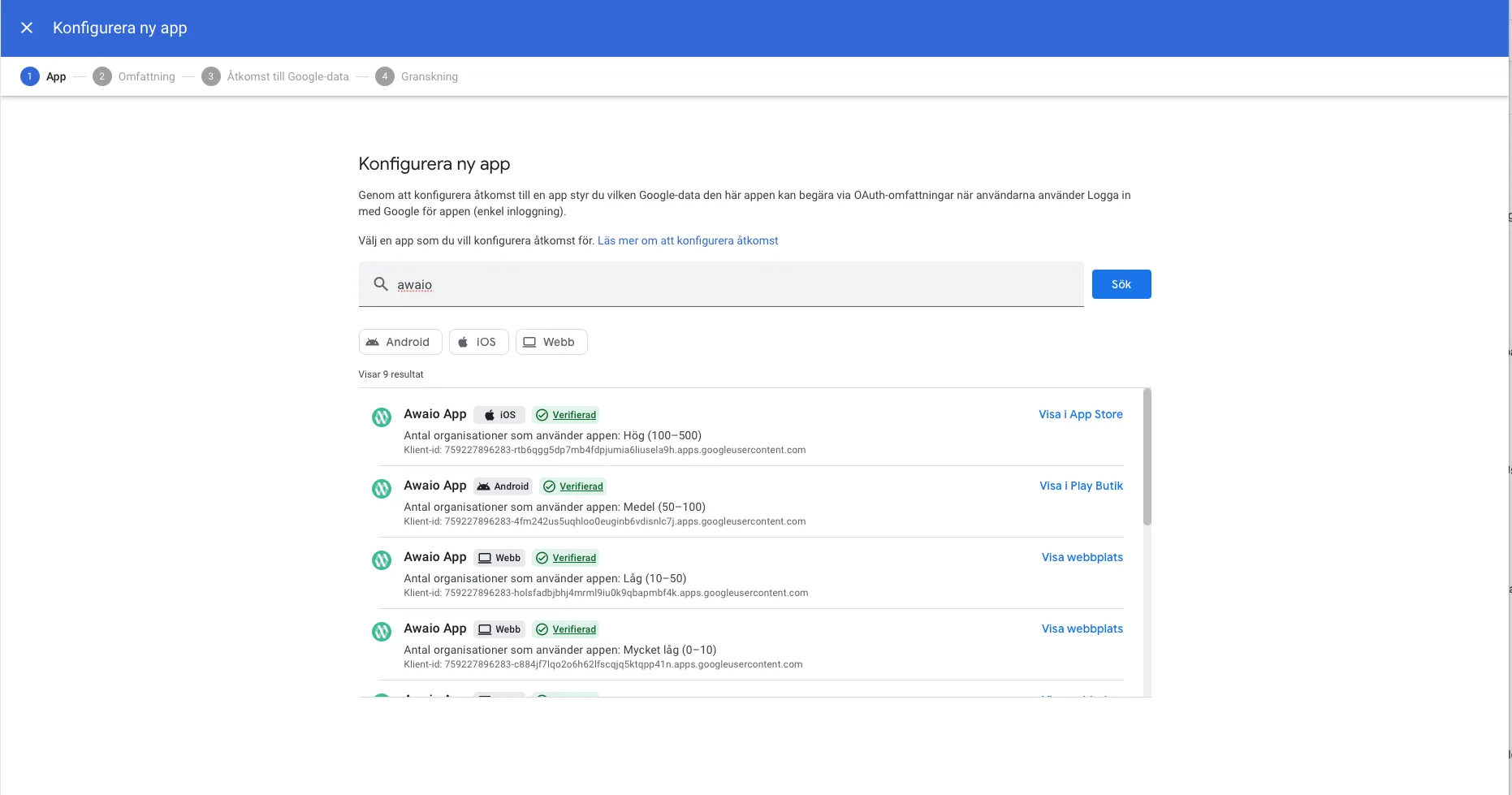Image resolution: width=1512 pixels, height=795 pixels.
Task: Click the Android platform badge in second result
Action: tap(503, 486)
